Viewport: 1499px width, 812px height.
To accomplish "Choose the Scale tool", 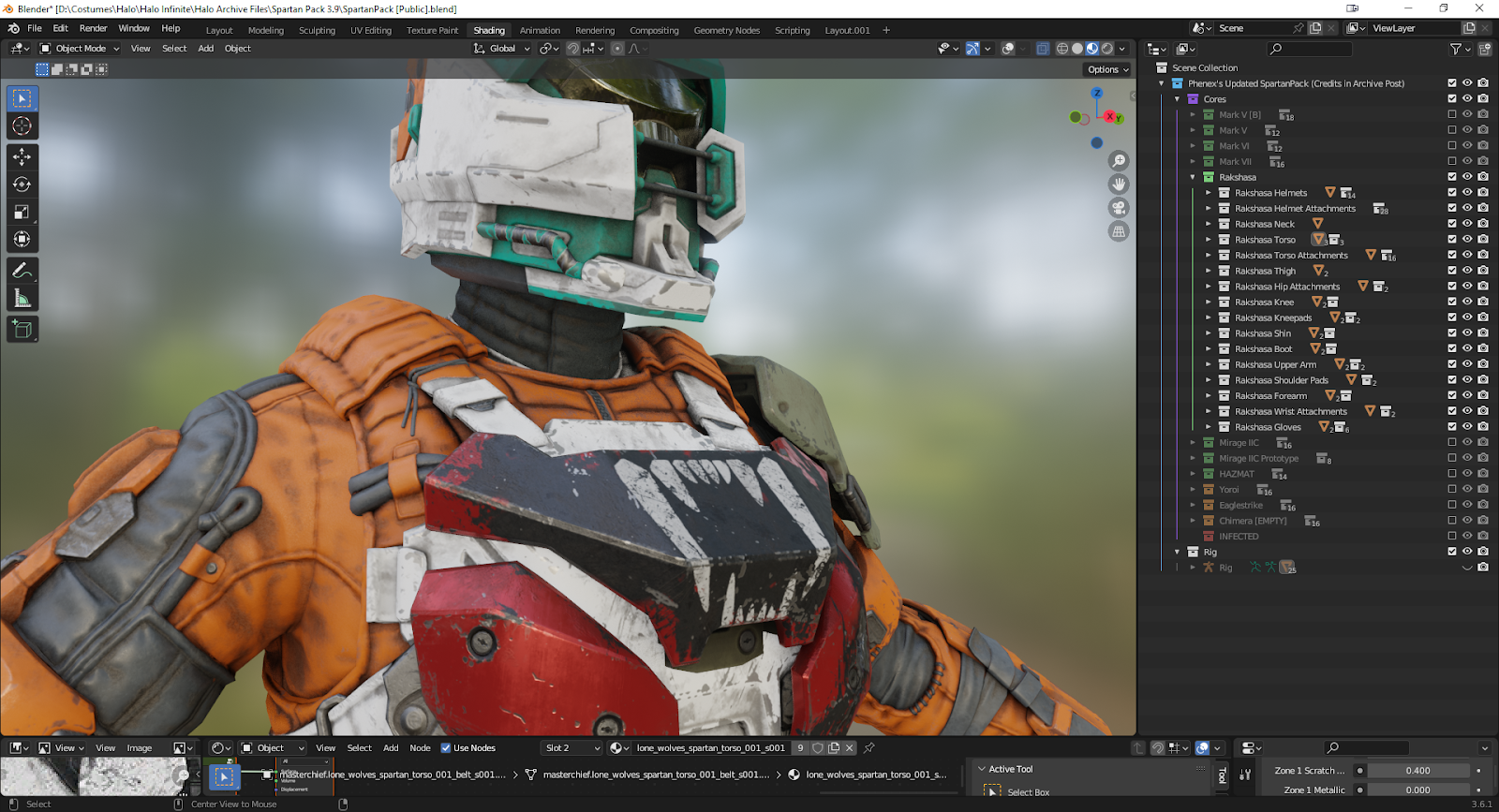I will pos(22,212).
